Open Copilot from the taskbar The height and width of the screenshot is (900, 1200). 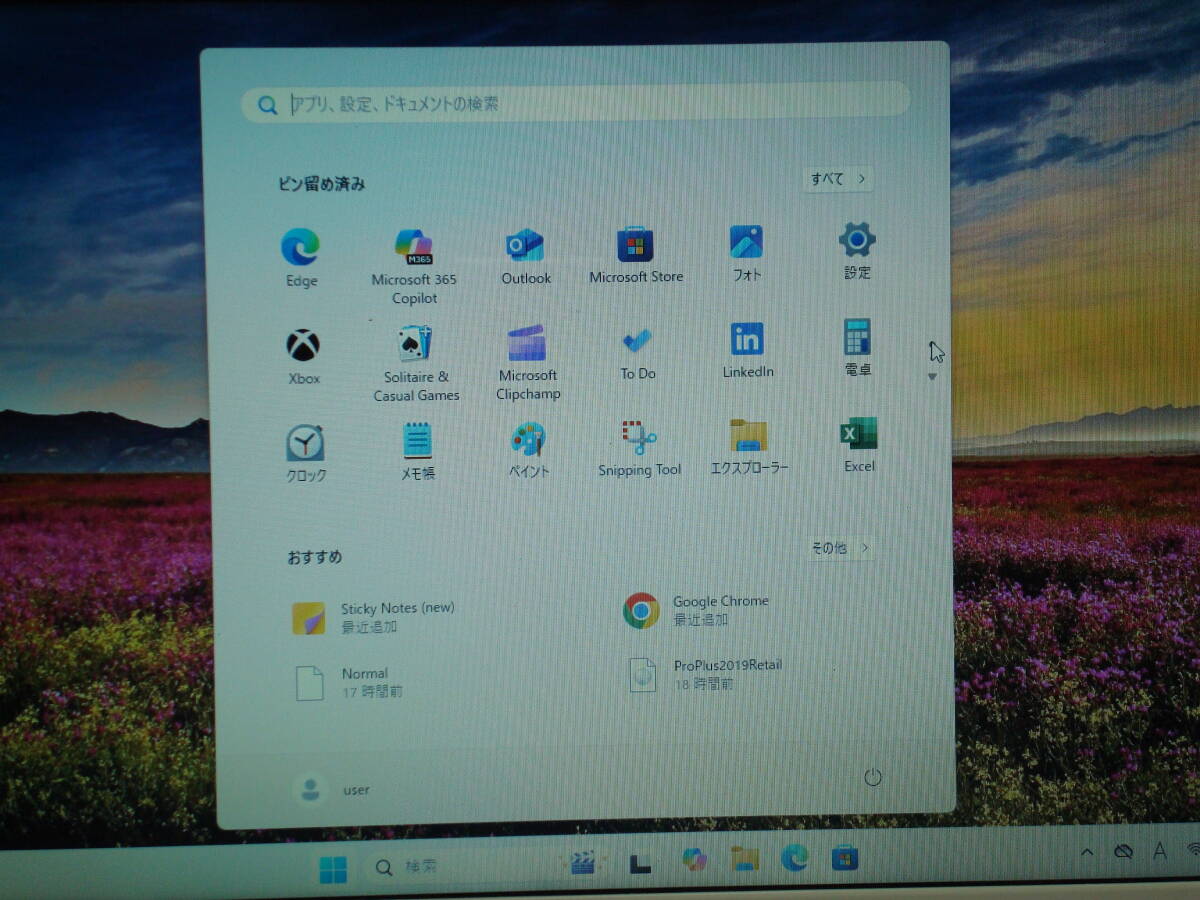click(x=694, y=860)
